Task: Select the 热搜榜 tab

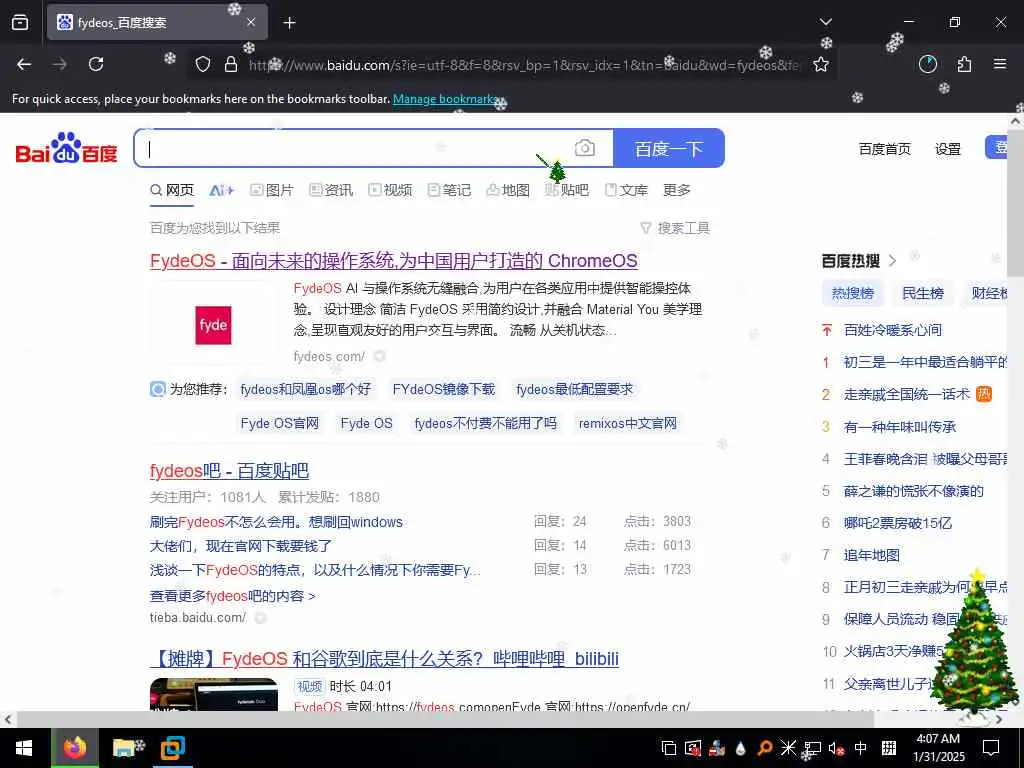Action: coord(852,293)
